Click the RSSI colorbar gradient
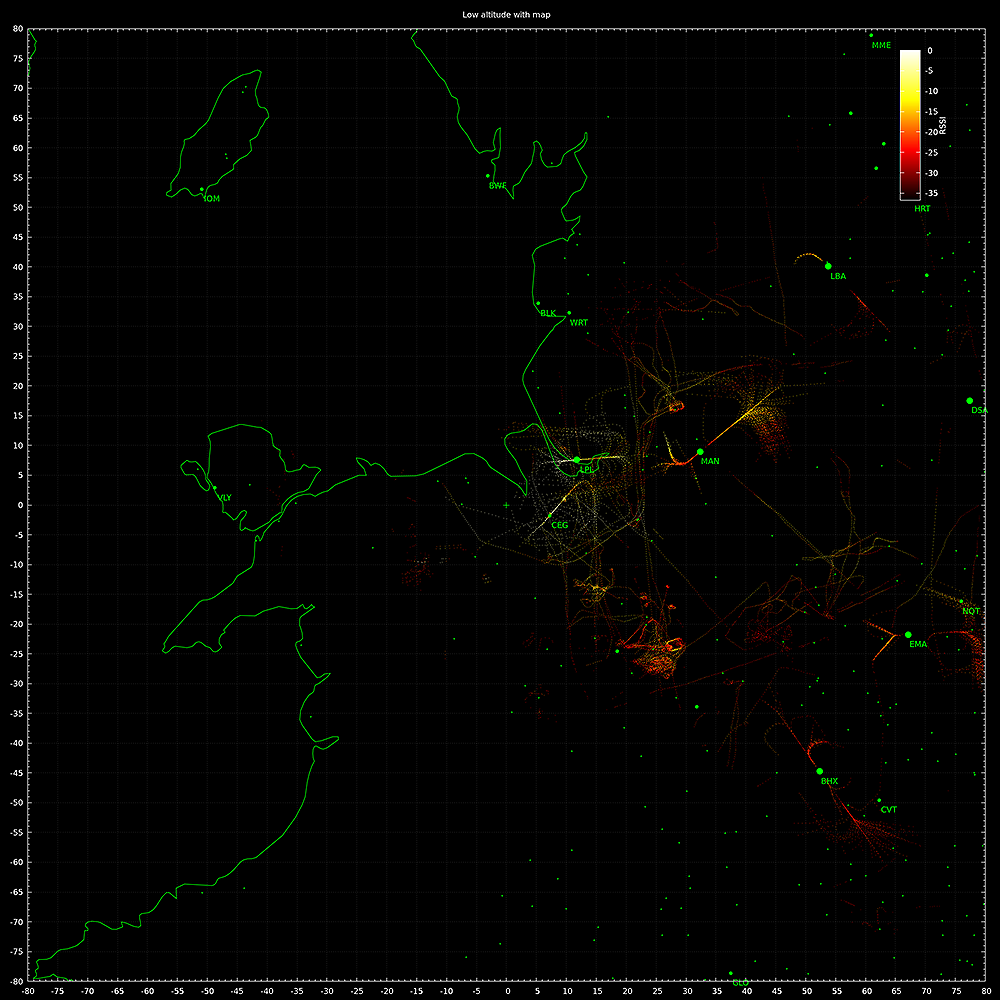 [910, 125]
